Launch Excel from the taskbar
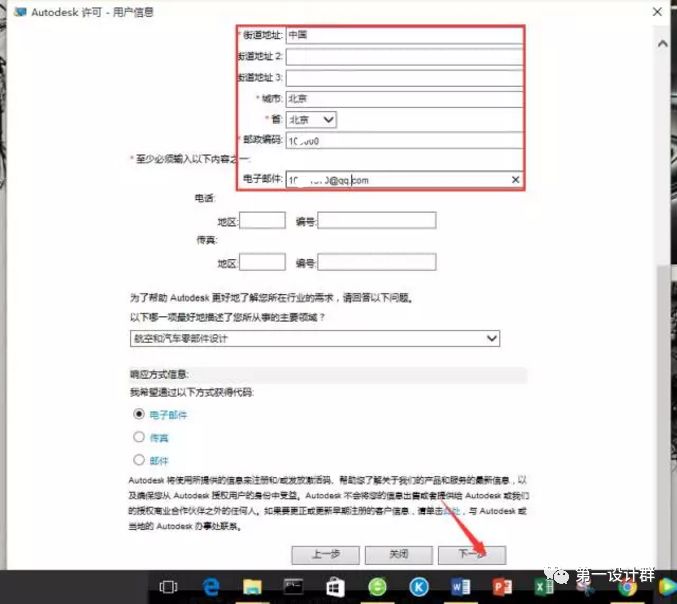The image size is (677, 604). coord(544,587)
